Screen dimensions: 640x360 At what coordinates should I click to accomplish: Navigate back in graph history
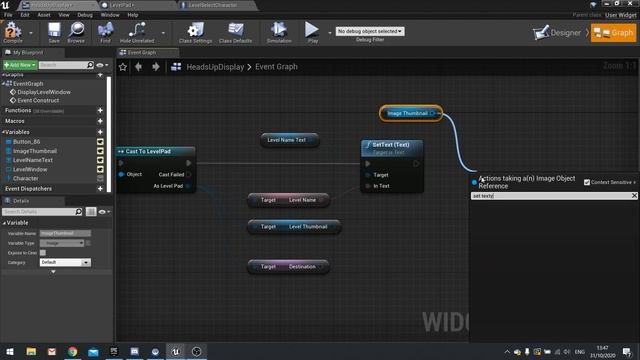point(139,67)
